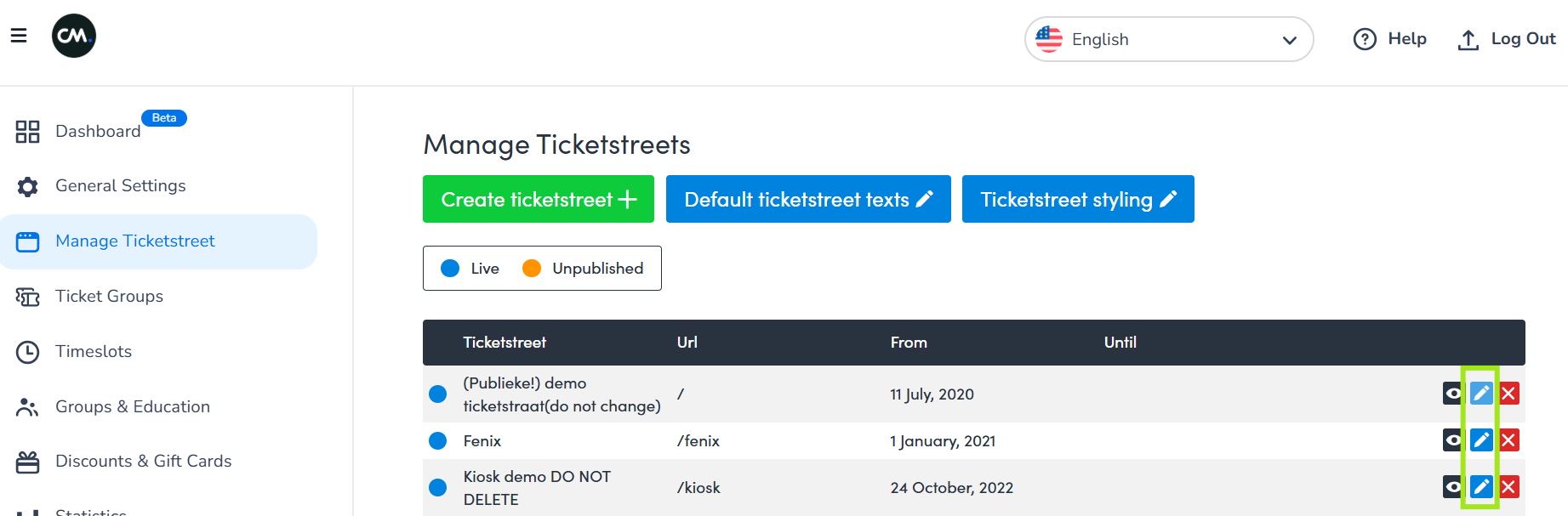Edit the Kiosk demo ticketstreet

[x=1481, y=487]
